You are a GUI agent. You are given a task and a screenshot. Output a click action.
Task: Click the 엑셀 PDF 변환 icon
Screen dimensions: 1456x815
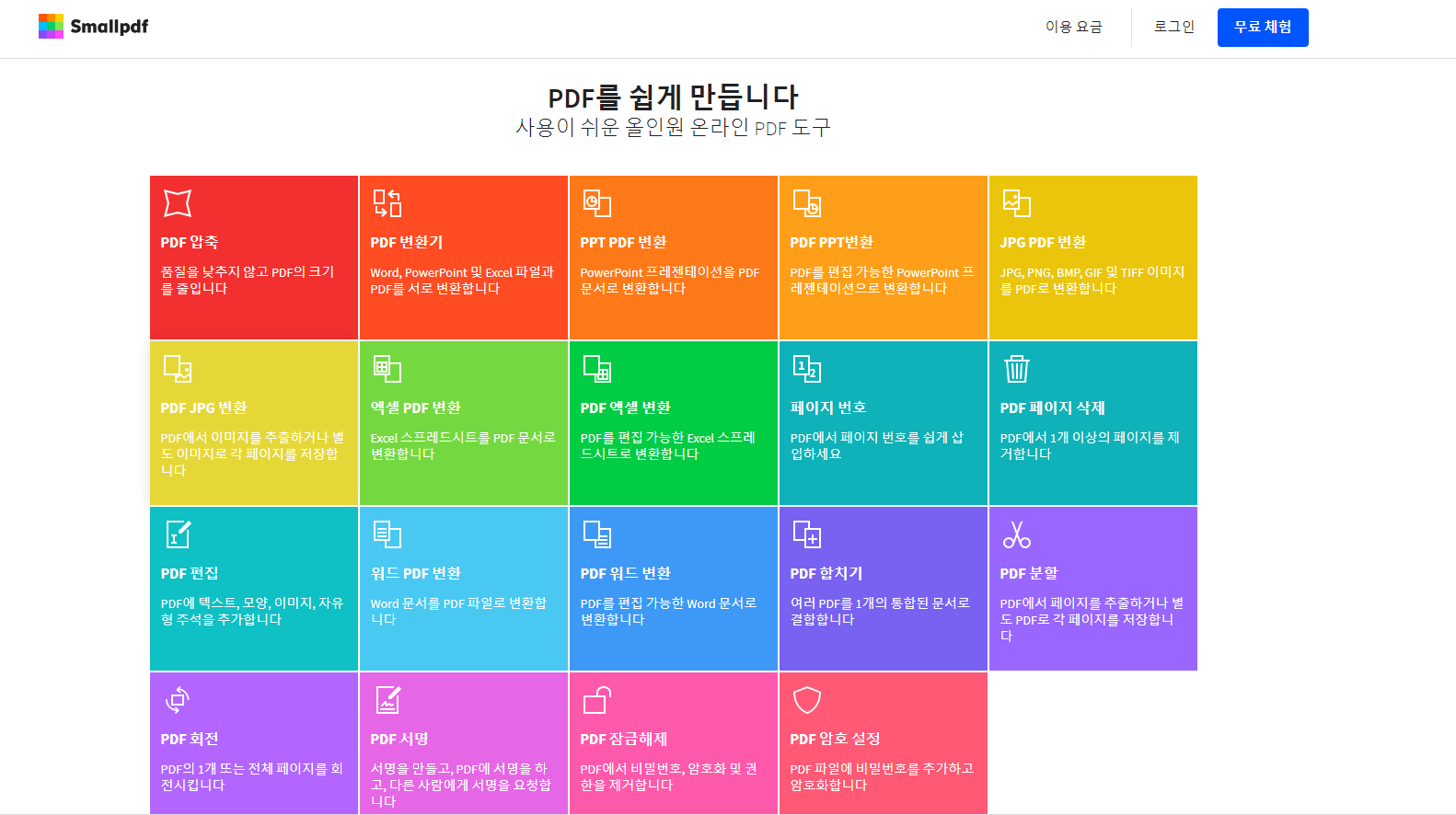[x=387, y=369]
